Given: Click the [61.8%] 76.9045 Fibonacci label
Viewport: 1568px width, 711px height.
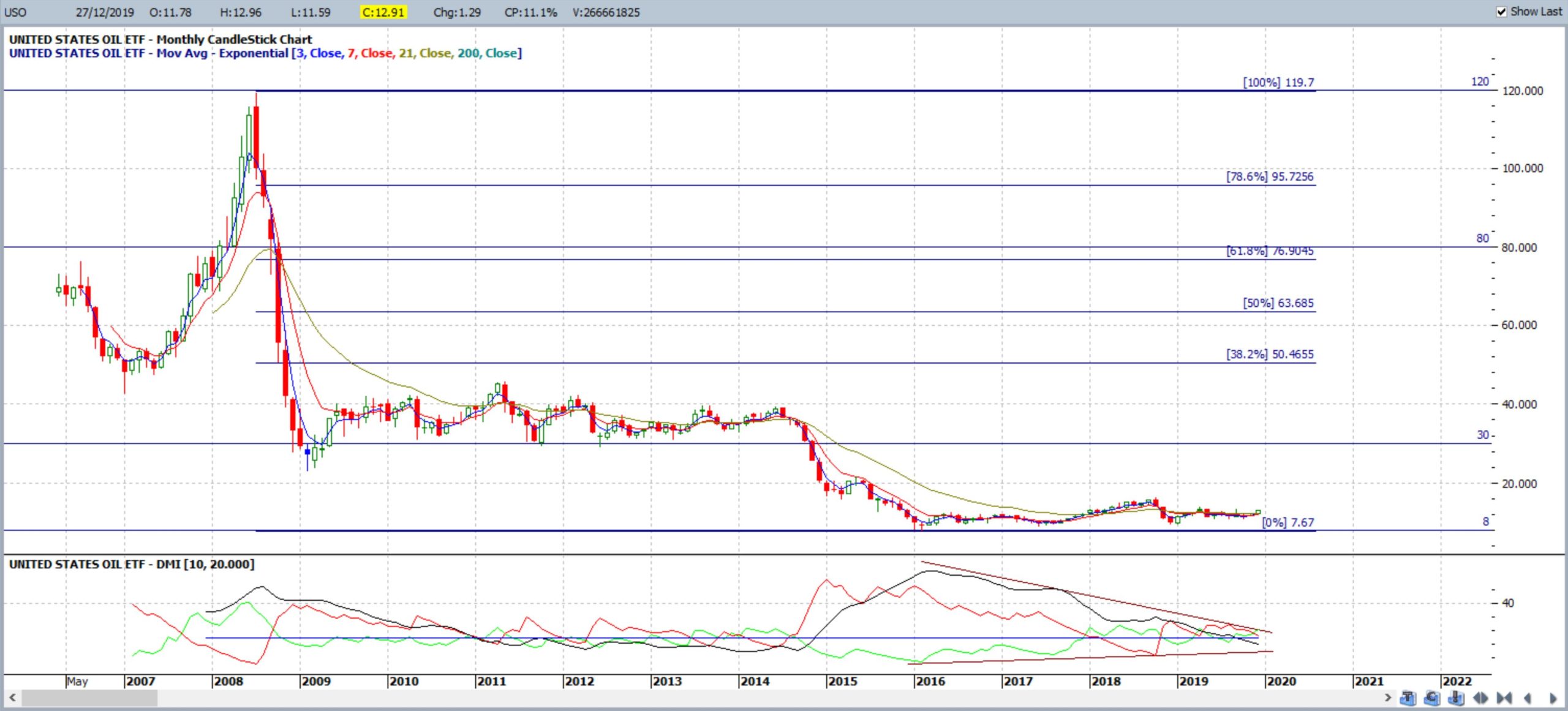Looking at the screenshot, I should [1270, 251].
